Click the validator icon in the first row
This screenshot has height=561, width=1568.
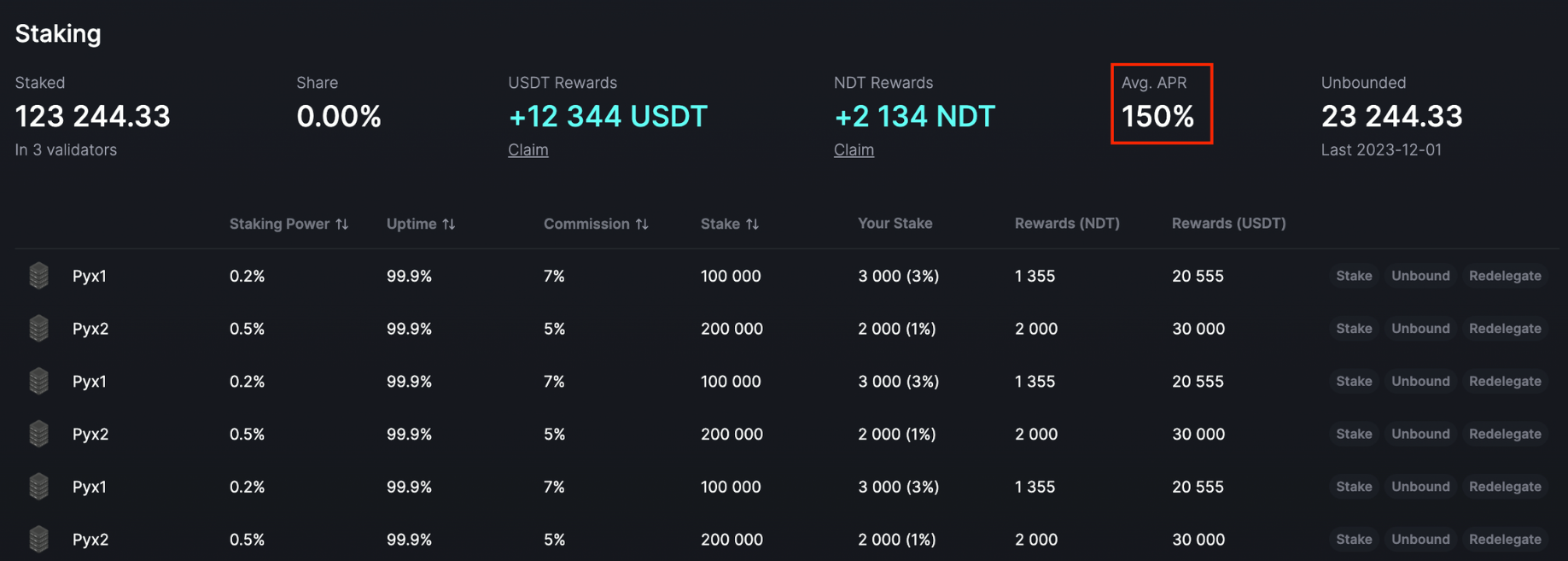tap(38, 276)
